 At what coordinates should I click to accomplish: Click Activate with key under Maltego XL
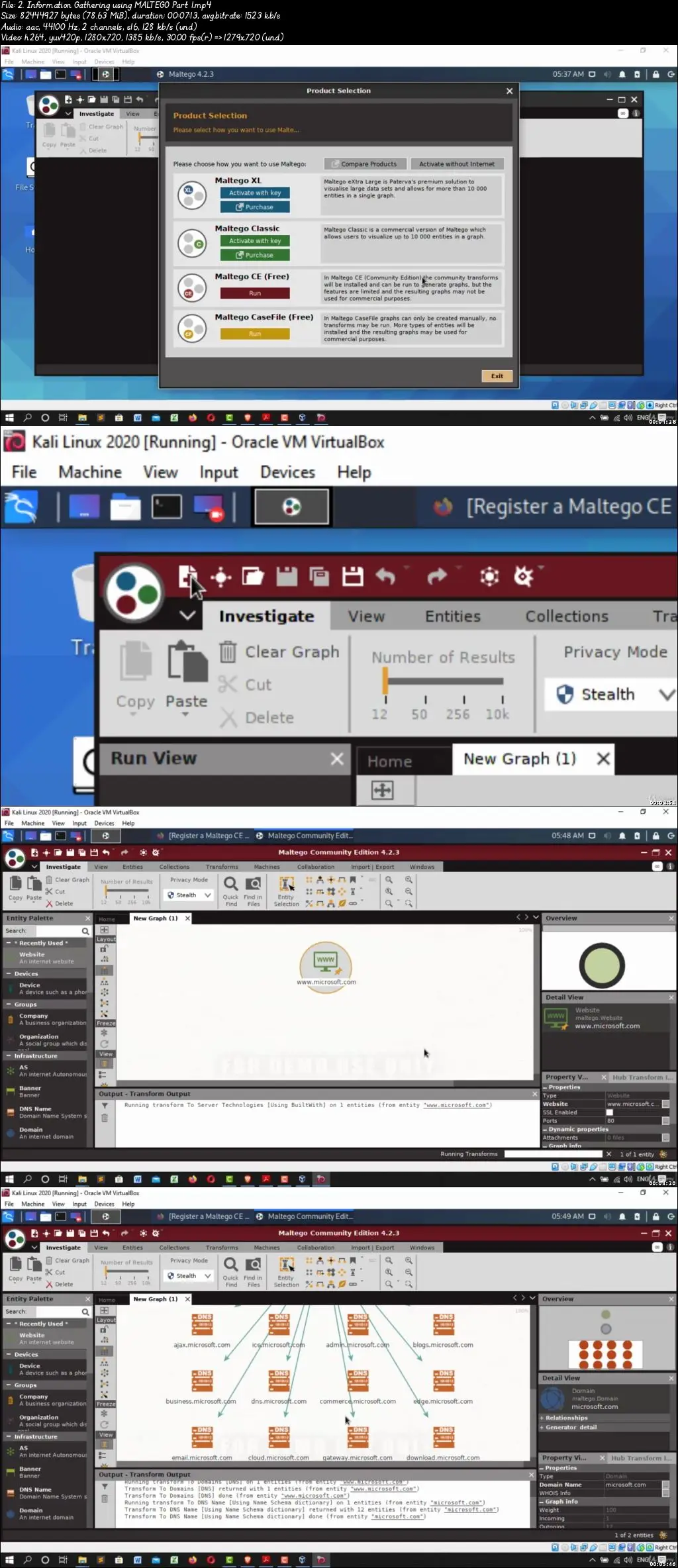click(255, 193)
